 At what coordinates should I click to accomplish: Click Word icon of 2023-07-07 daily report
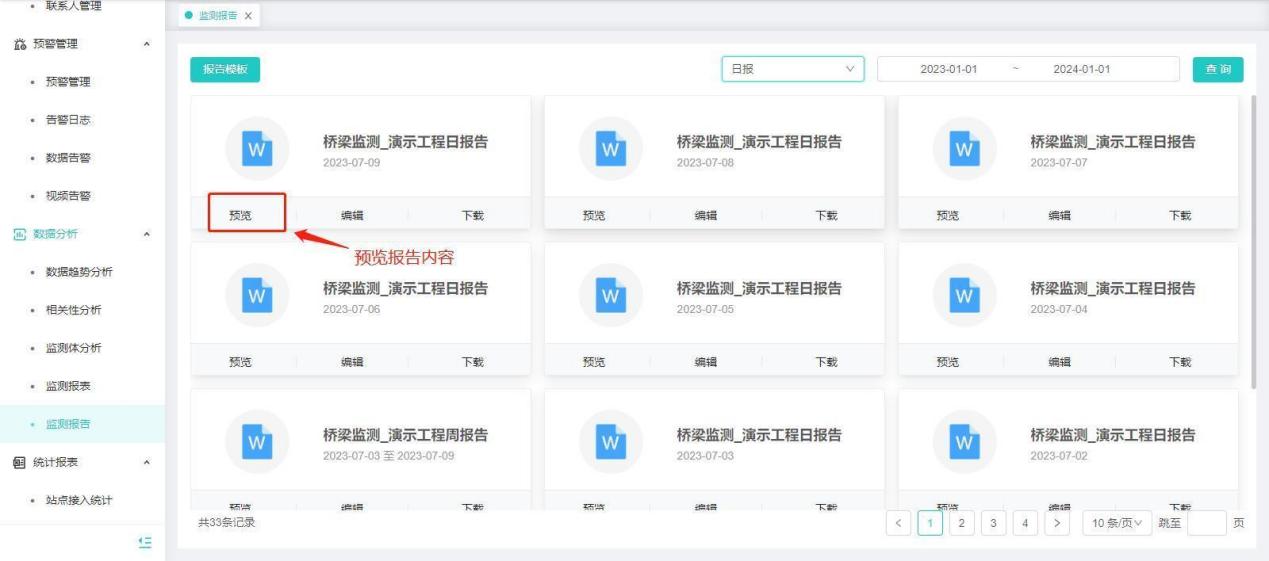pyautogui.click(x=964, y=149)
